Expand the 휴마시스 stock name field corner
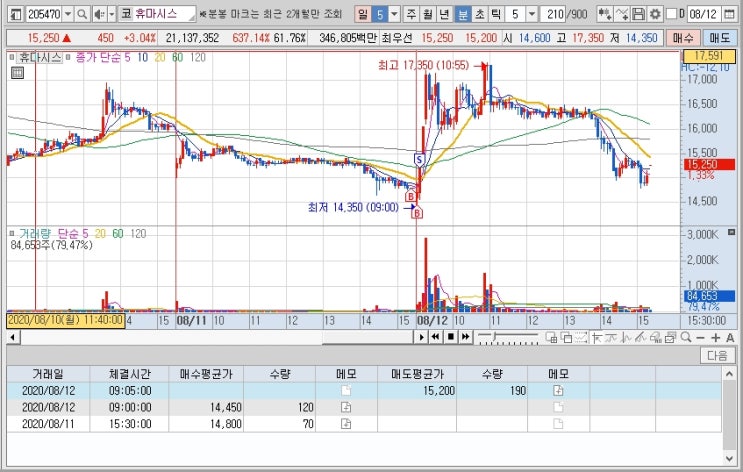Viewport: 743px width, 472px height. coord(192,18)
